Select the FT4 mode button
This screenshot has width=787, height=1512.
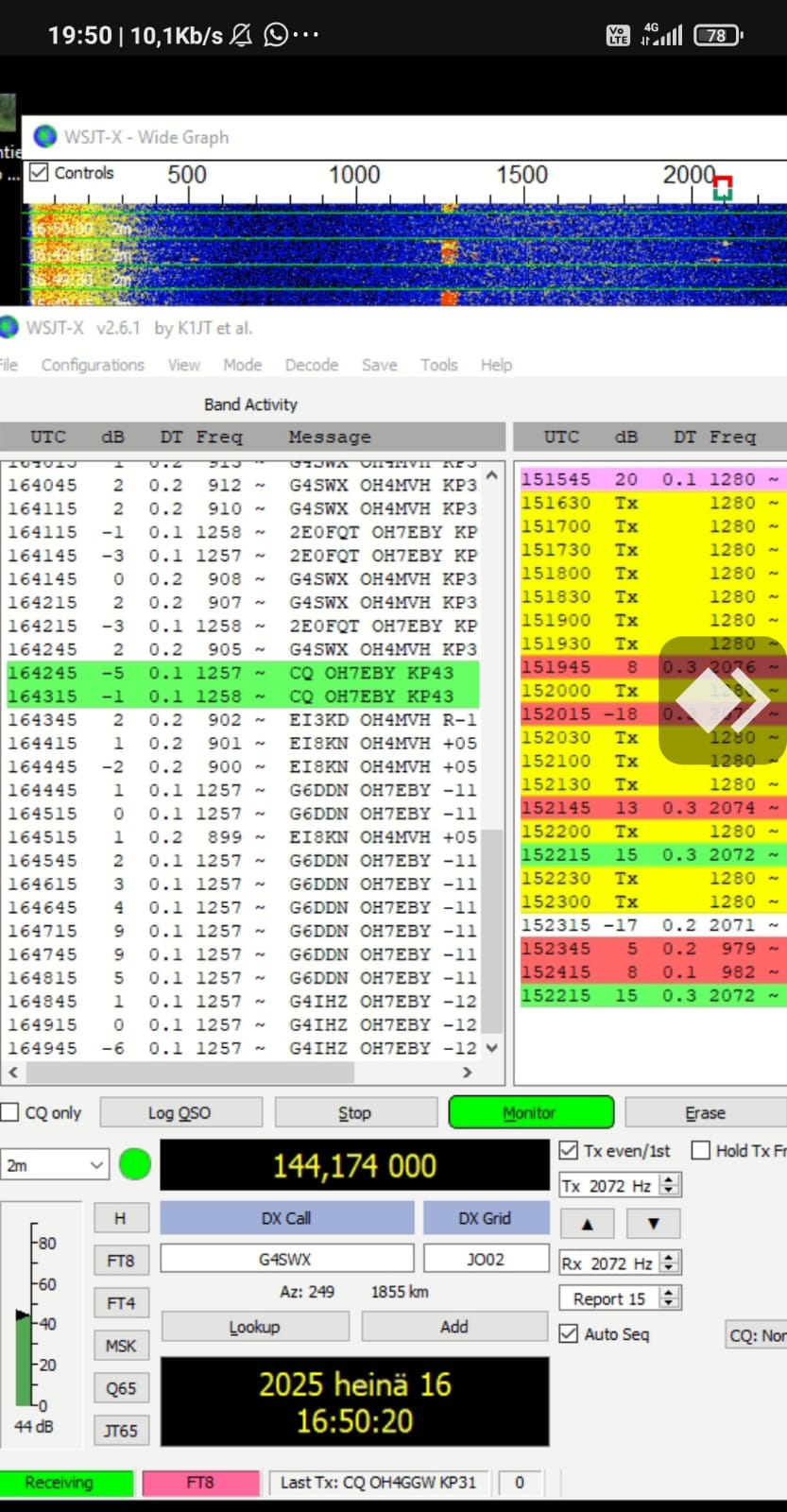(121, 1303)
